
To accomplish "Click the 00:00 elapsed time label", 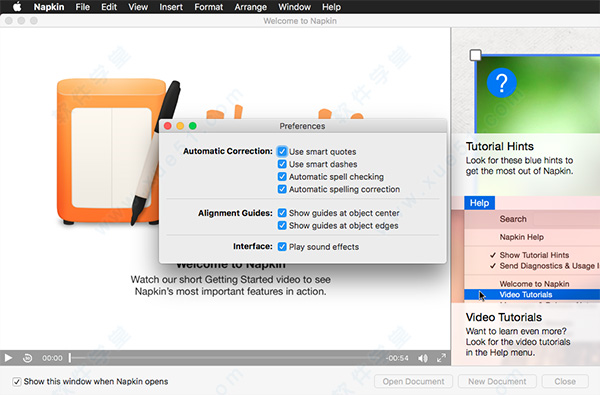I will (52, 358).
